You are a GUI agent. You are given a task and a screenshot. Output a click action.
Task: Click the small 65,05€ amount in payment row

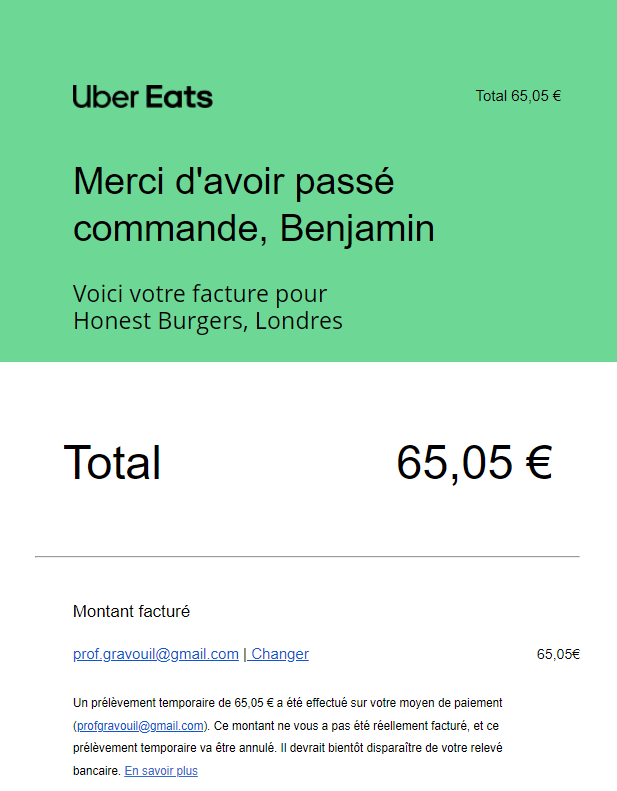tap(558, 654)
